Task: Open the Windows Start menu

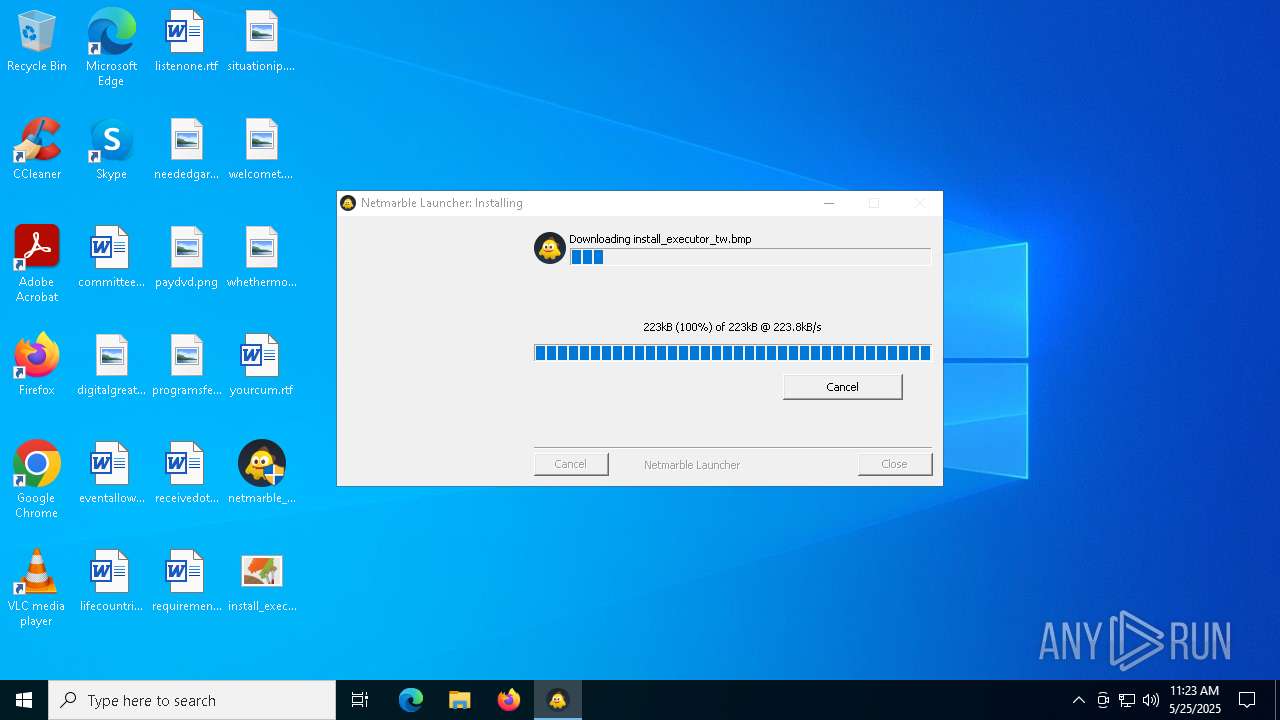Action: tap(24, 700)
